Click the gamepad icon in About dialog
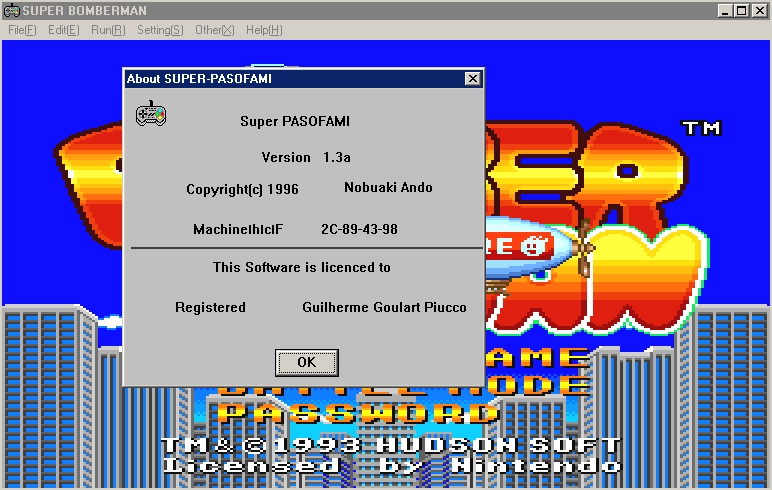This screenshot has width=772, height=490. [151, 114]
